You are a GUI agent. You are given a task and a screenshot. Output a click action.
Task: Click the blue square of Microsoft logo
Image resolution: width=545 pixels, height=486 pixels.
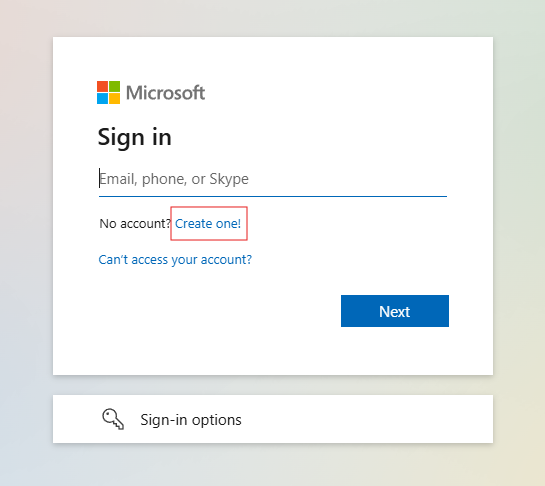[x=102, y=98]
